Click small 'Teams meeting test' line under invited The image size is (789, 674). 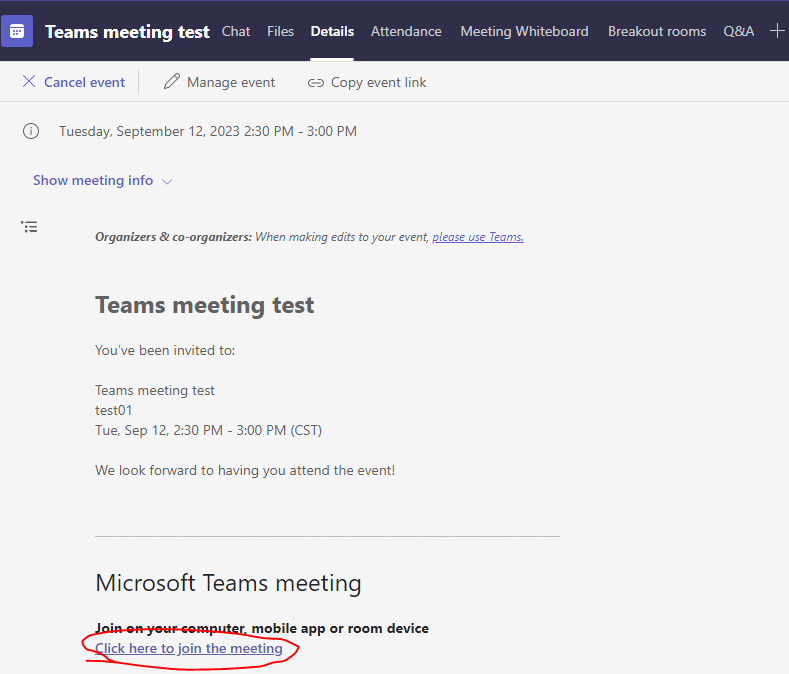(154, 390)
